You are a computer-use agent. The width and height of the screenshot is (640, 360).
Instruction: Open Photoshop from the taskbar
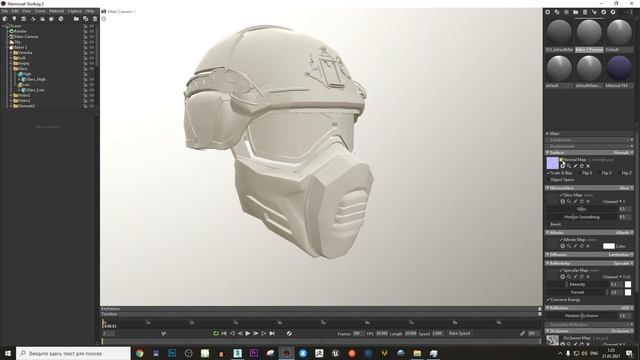point(172,353)
